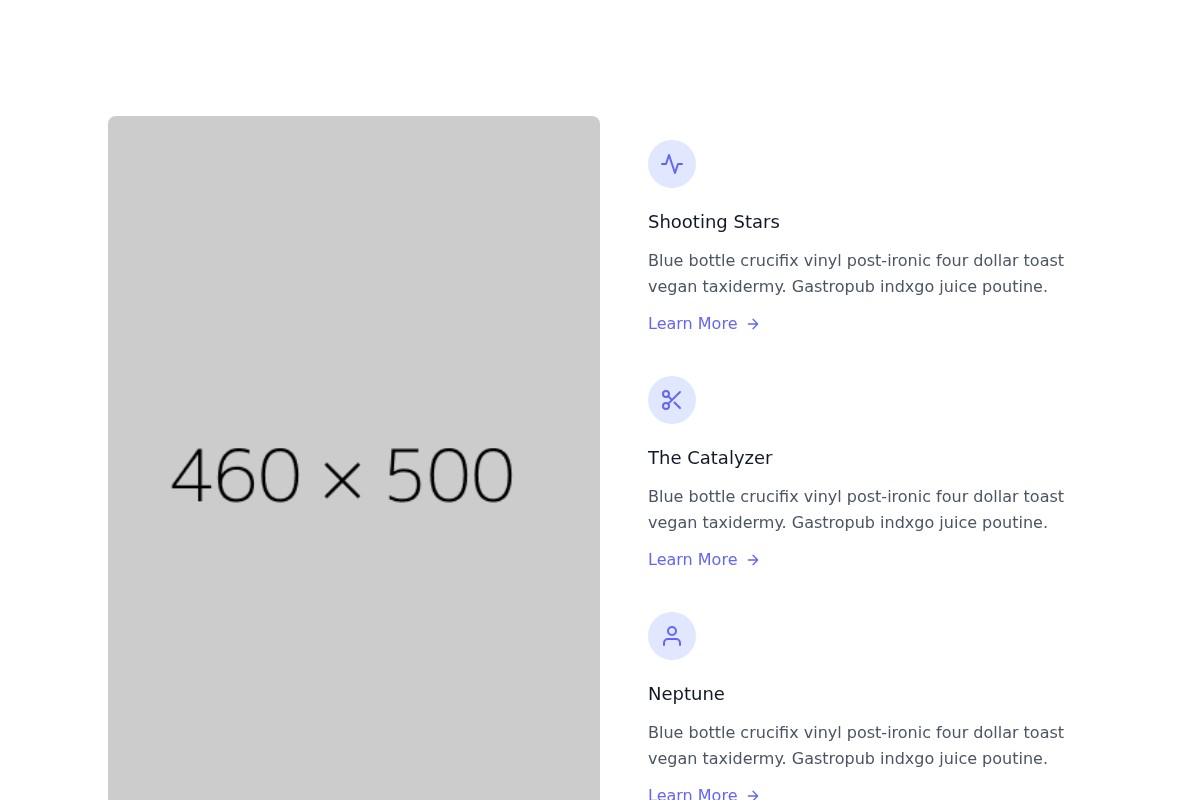The width and height of the screenshot is (1200, 800).
Task: Open the Learn More link under Shooting Stars
Action: click(x=693, y=323)
